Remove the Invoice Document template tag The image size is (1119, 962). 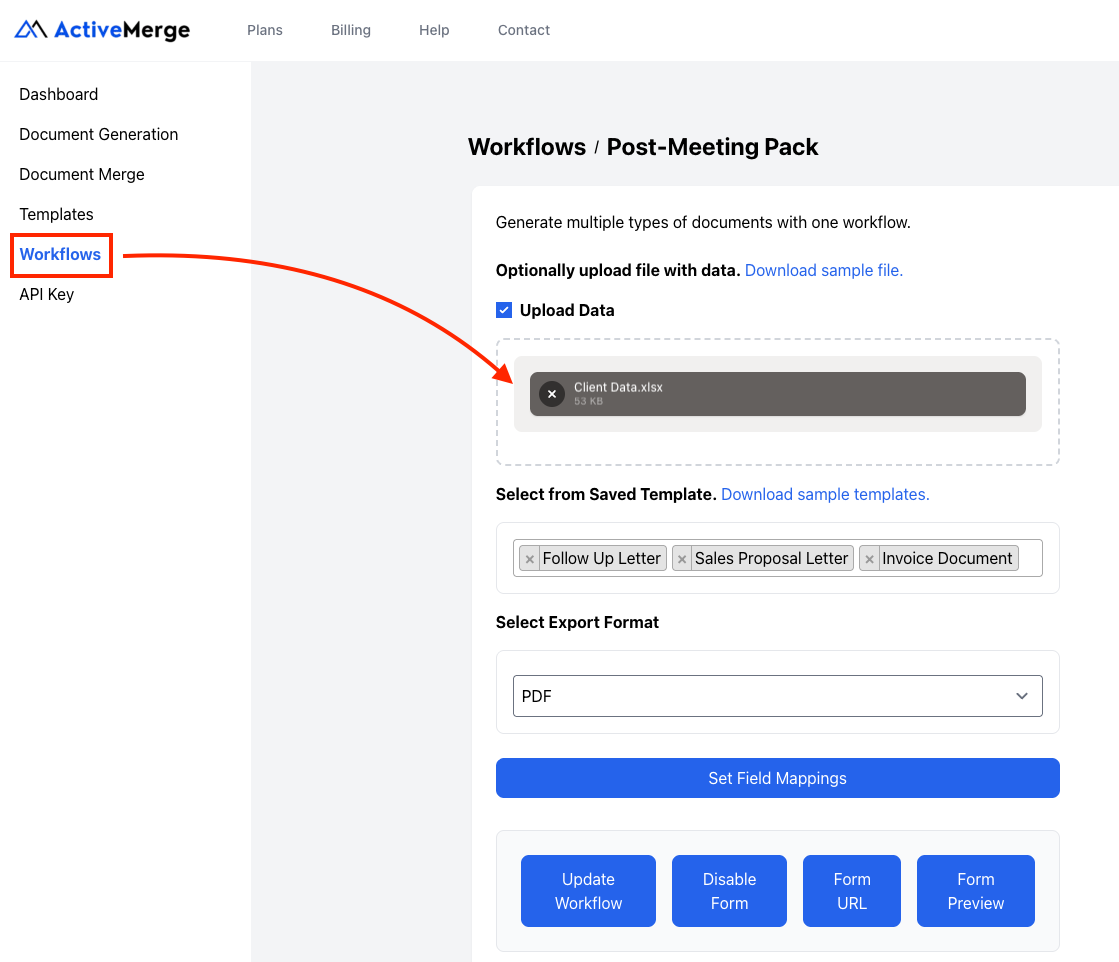(869, 558)
